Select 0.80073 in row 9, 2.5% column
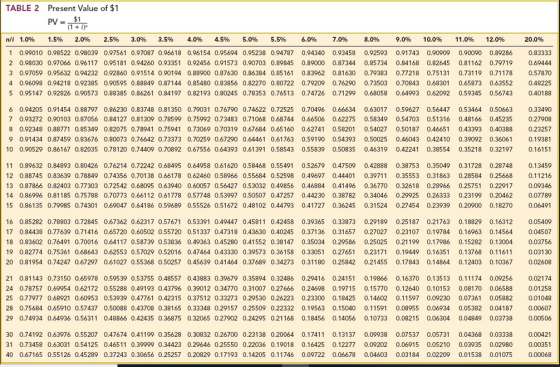 (115, 139)
